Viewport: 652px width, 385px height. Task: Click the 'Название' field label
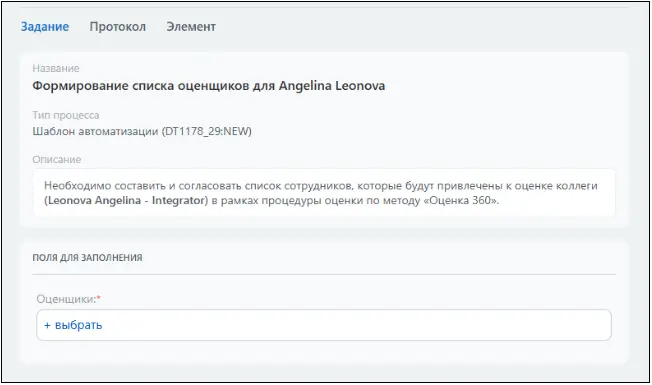(x=56, y=68)
